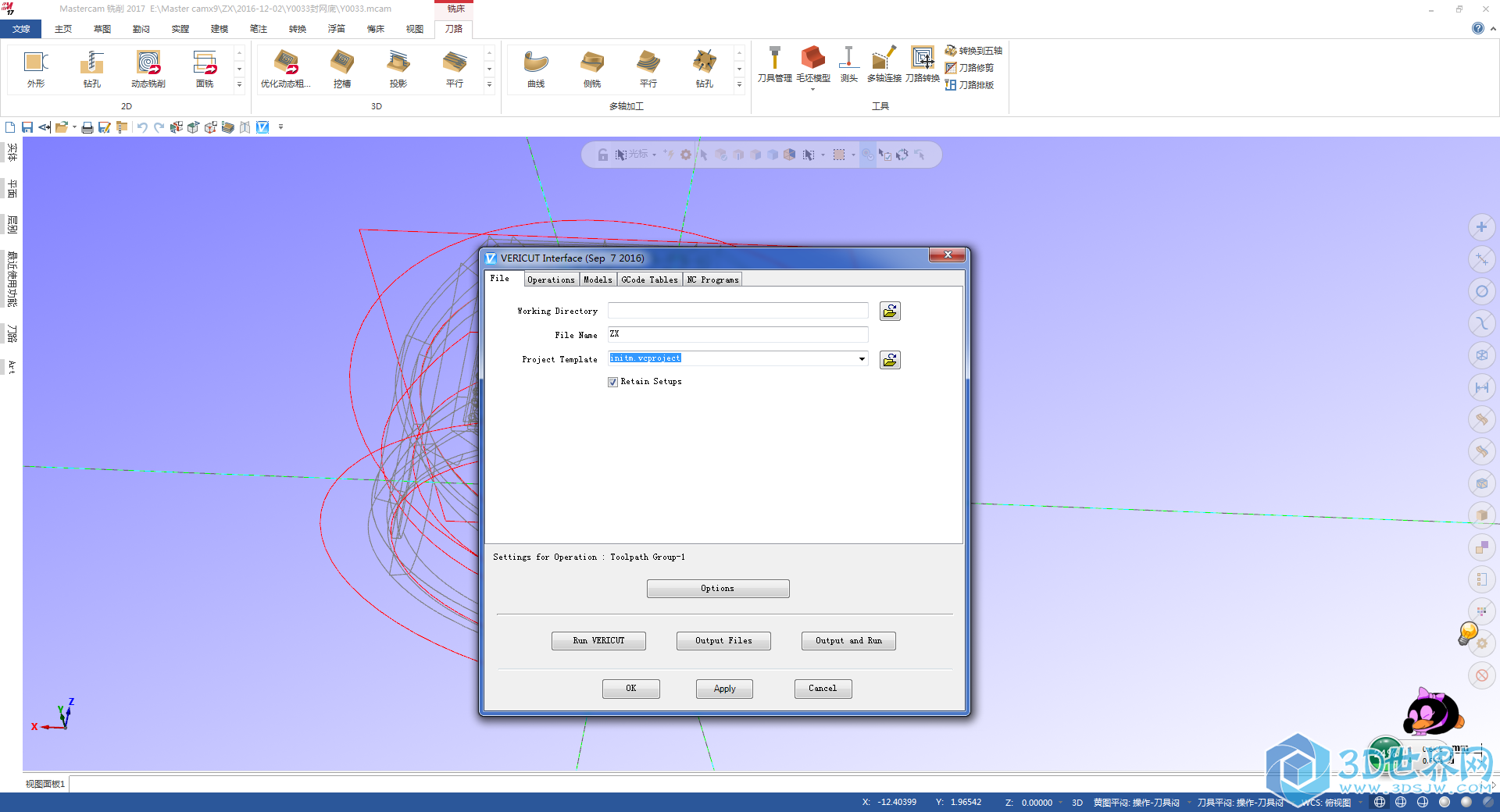Confirm dialog with OK button
The image size is (1500, 812).
[x=631, y=689]
